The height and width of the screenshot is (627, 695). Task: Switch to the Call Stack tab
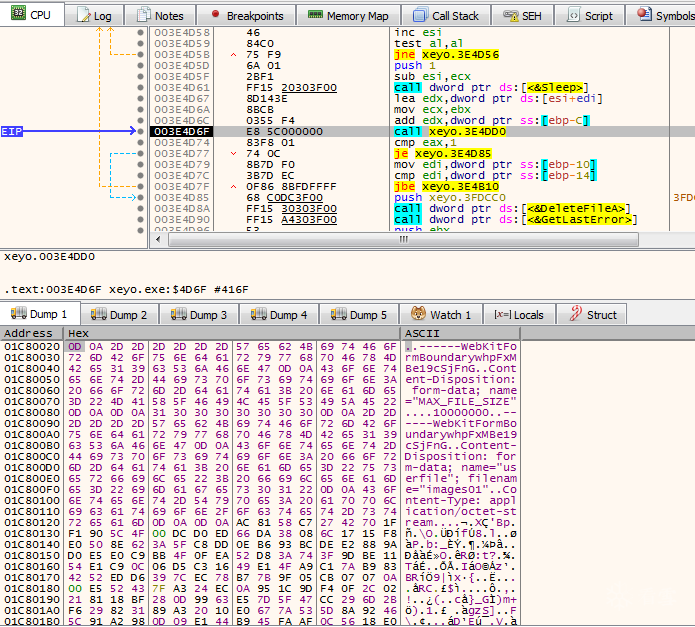click(446, 16)
